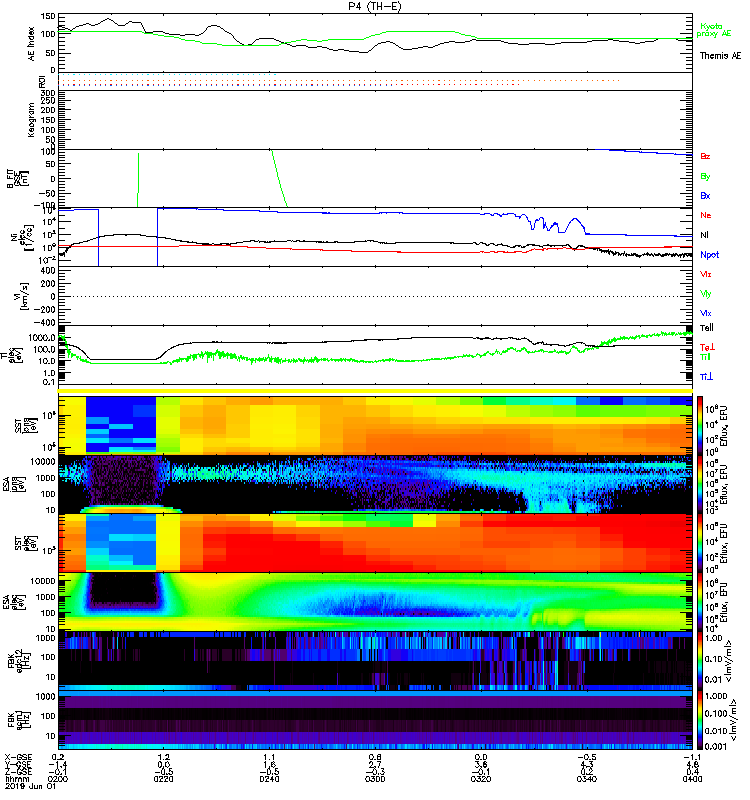Select the blue 'Npot' legend label
750x800 pixels.
[x=709, y=255]
